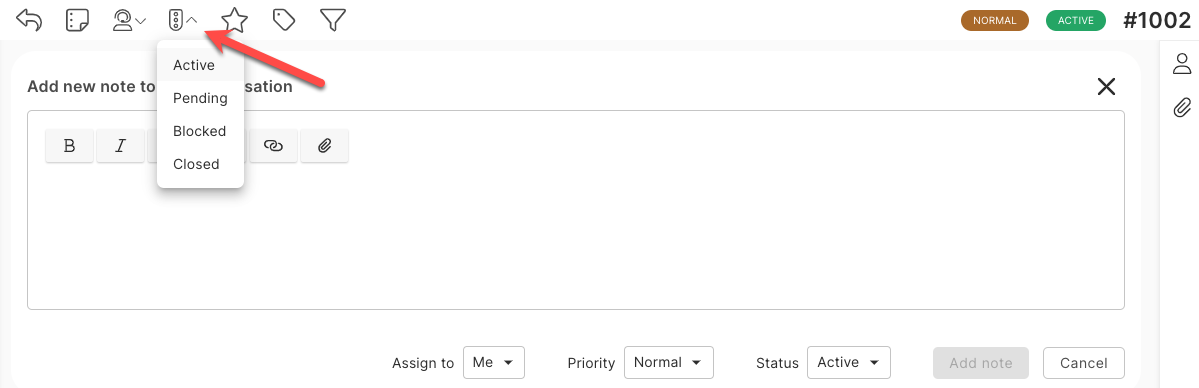Expand the Priority Normal dropdown
Screen dimensions: 1199x388
pos(668,363)
